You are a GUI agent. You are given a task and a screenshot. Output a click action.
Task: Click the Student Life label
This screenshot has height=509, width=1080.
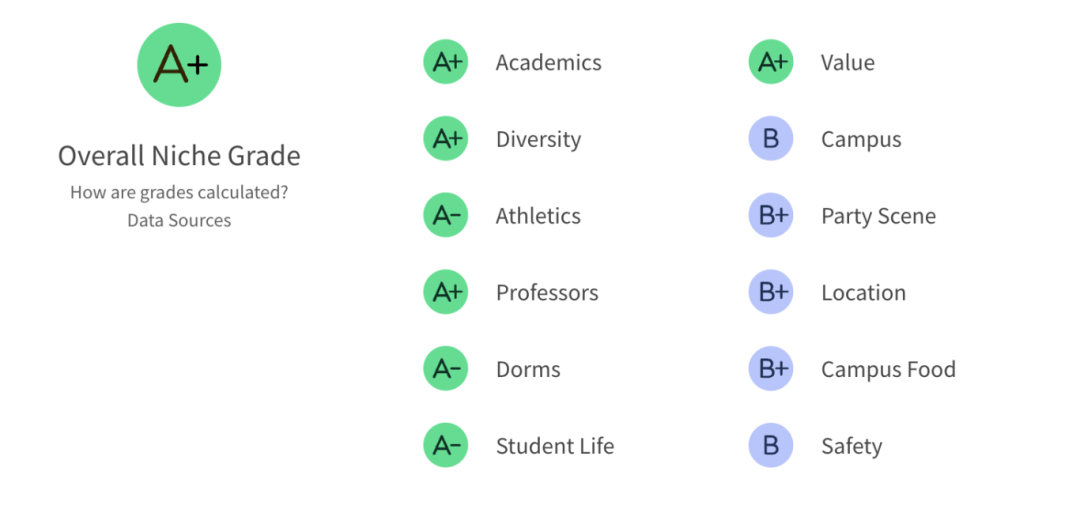[x=554, y=446]
